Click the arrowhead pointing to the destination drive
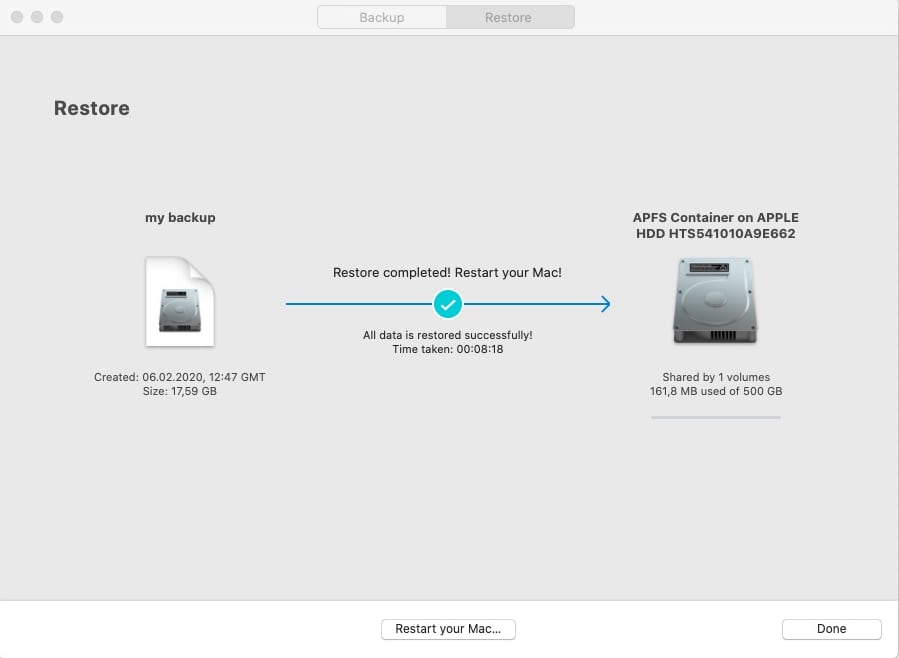 (x=605, y=303)
